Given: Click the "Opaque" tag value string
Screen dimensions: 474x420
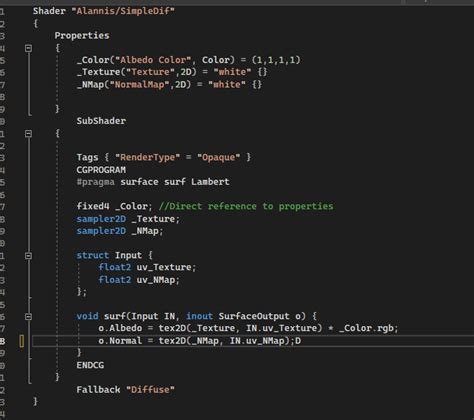Looking at the screenshot, I should pyautogui.click(x=219, y=157).
